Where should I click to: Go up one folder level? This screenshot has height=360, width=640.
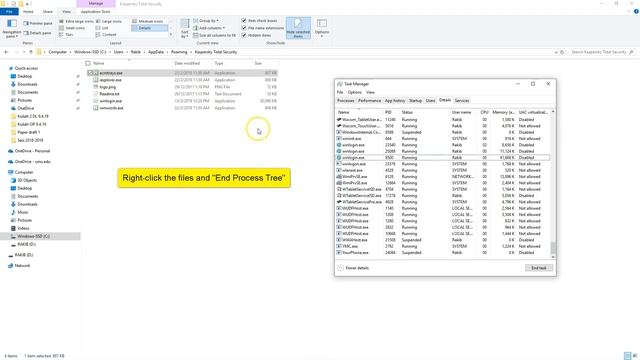31,52
